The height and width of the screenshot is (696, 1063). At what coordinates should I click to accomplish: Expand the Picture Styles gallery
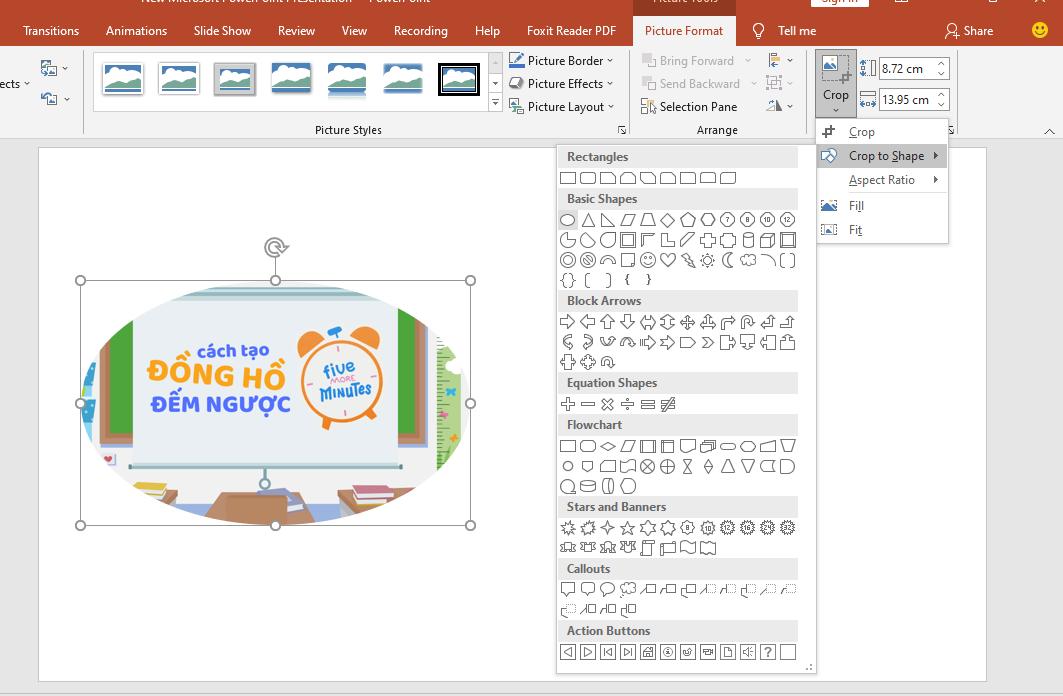pos(495,101)
